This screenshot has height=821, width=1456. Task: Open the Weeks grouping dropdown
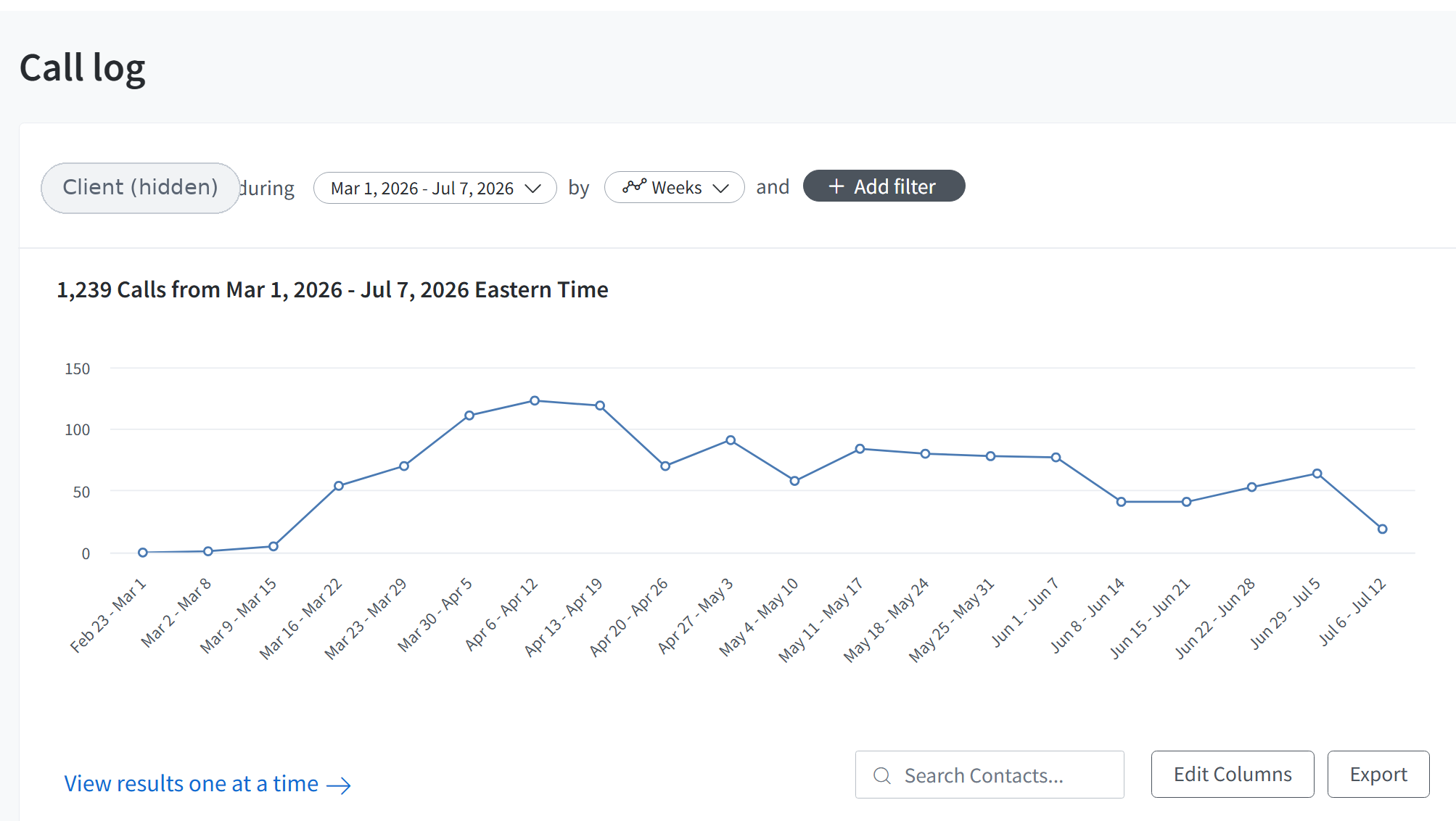(x=675, y=187)
